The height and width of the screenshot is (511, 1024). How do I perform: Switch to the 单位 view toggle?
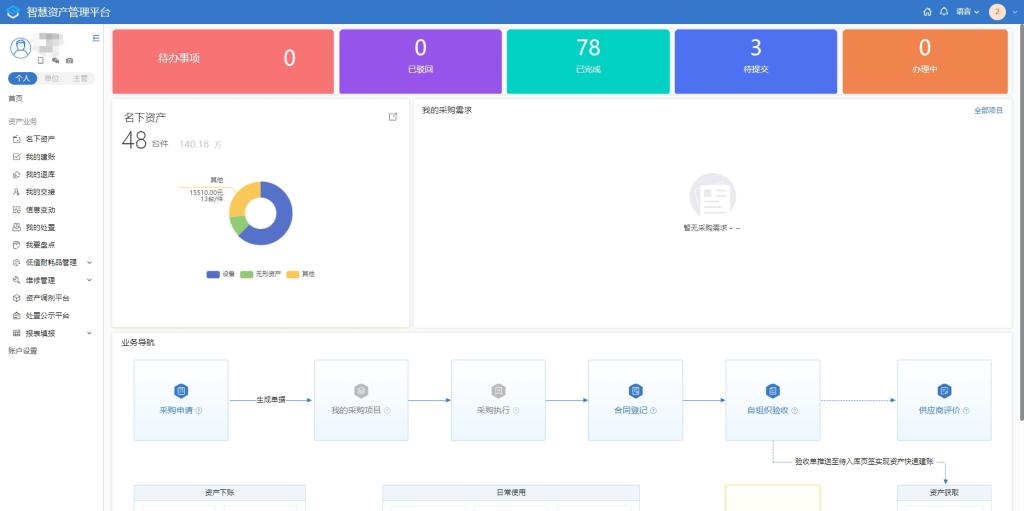click(x=51, y=78)
